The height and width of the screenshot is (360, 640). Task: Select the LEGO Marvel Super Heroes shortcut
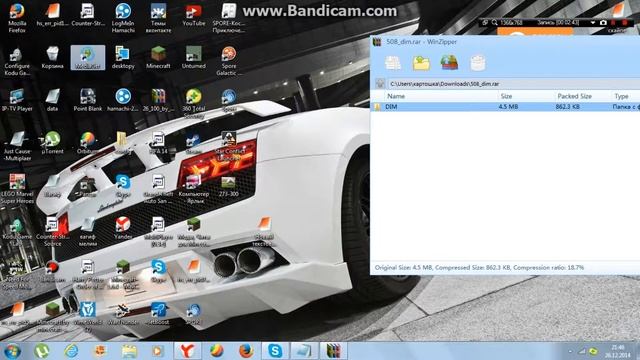(x=17, y=189)
